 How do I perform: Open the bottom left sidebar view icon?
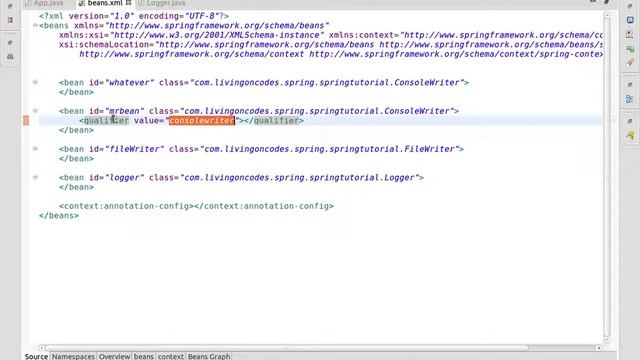10,57
